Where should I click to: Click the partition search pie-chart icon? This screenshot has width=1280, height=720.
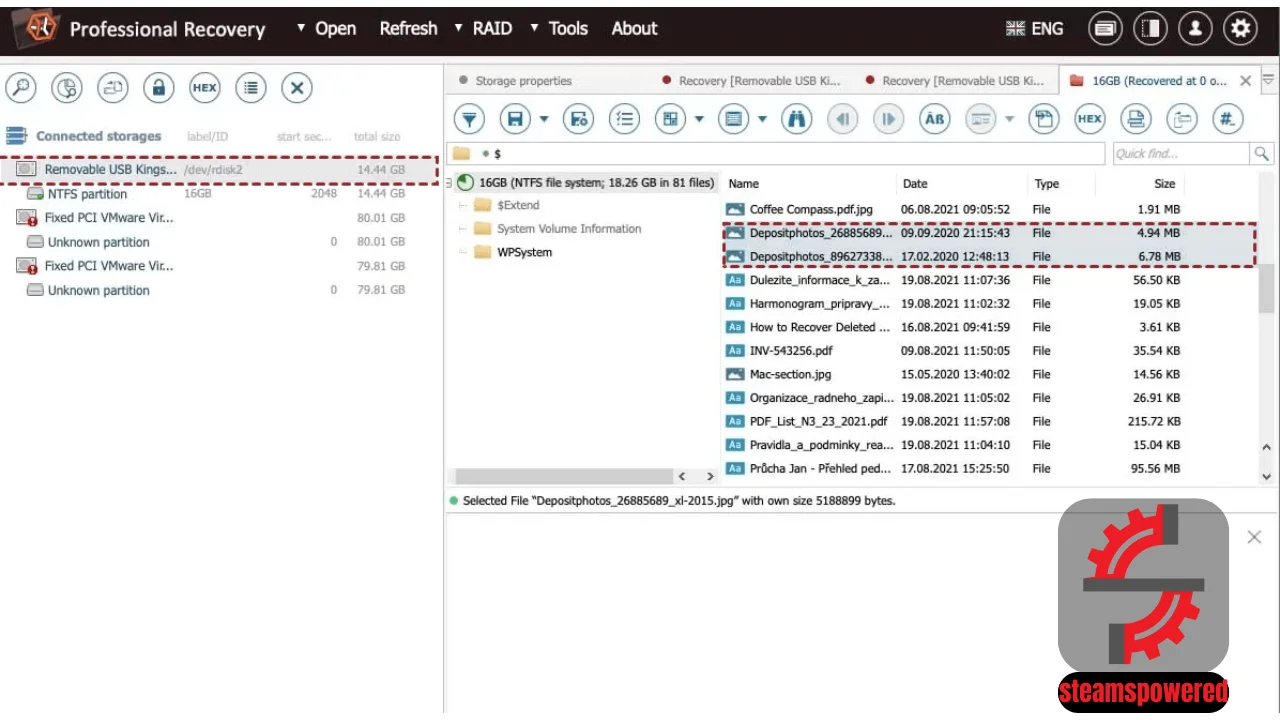tap(67, 88)
